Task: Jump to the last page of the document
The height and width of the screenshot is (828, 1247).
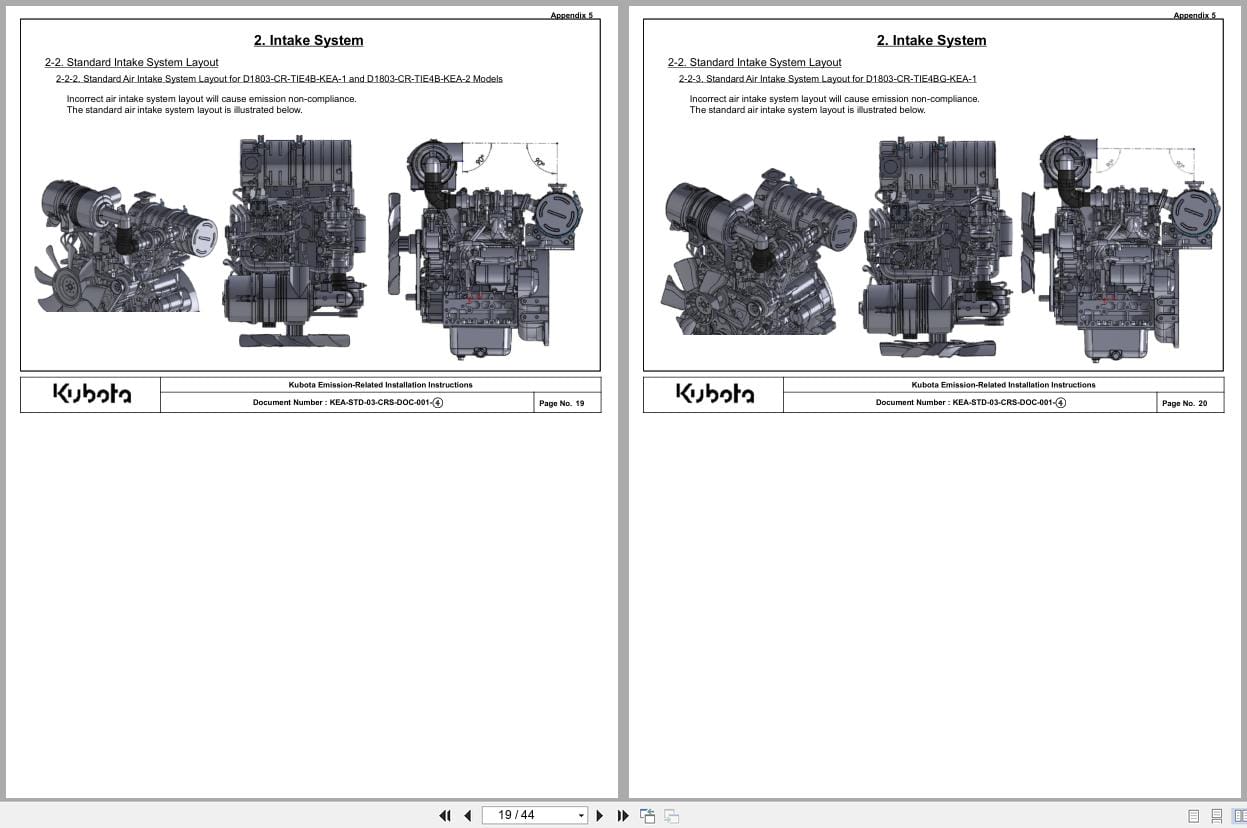Action: [622, 815]
